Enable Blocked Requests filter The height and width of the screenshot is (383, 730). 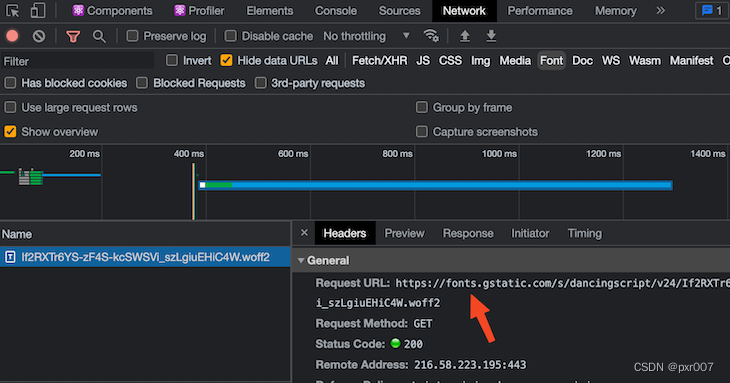142,83
